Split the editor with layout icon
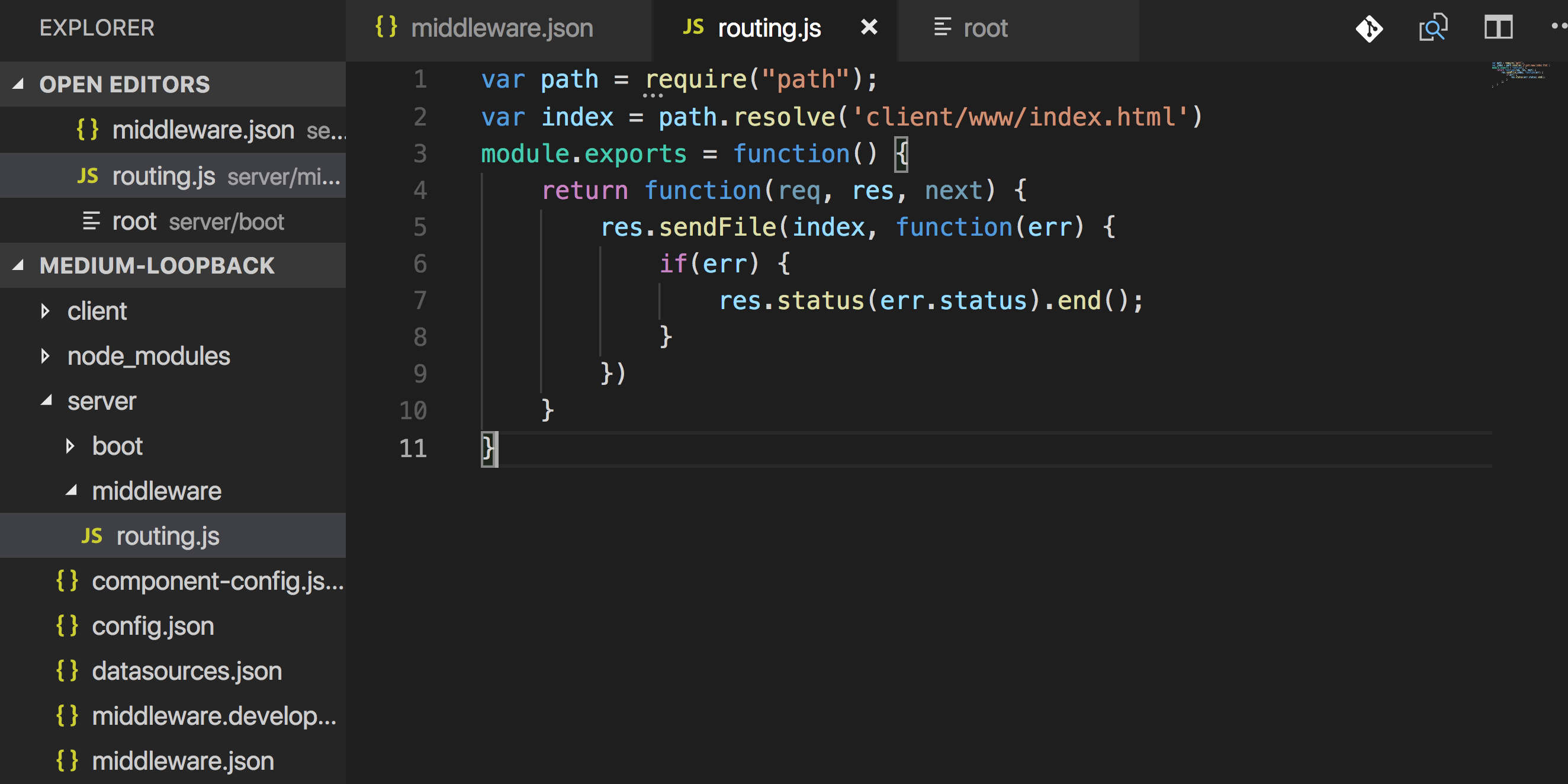 tap(1498, 28)
